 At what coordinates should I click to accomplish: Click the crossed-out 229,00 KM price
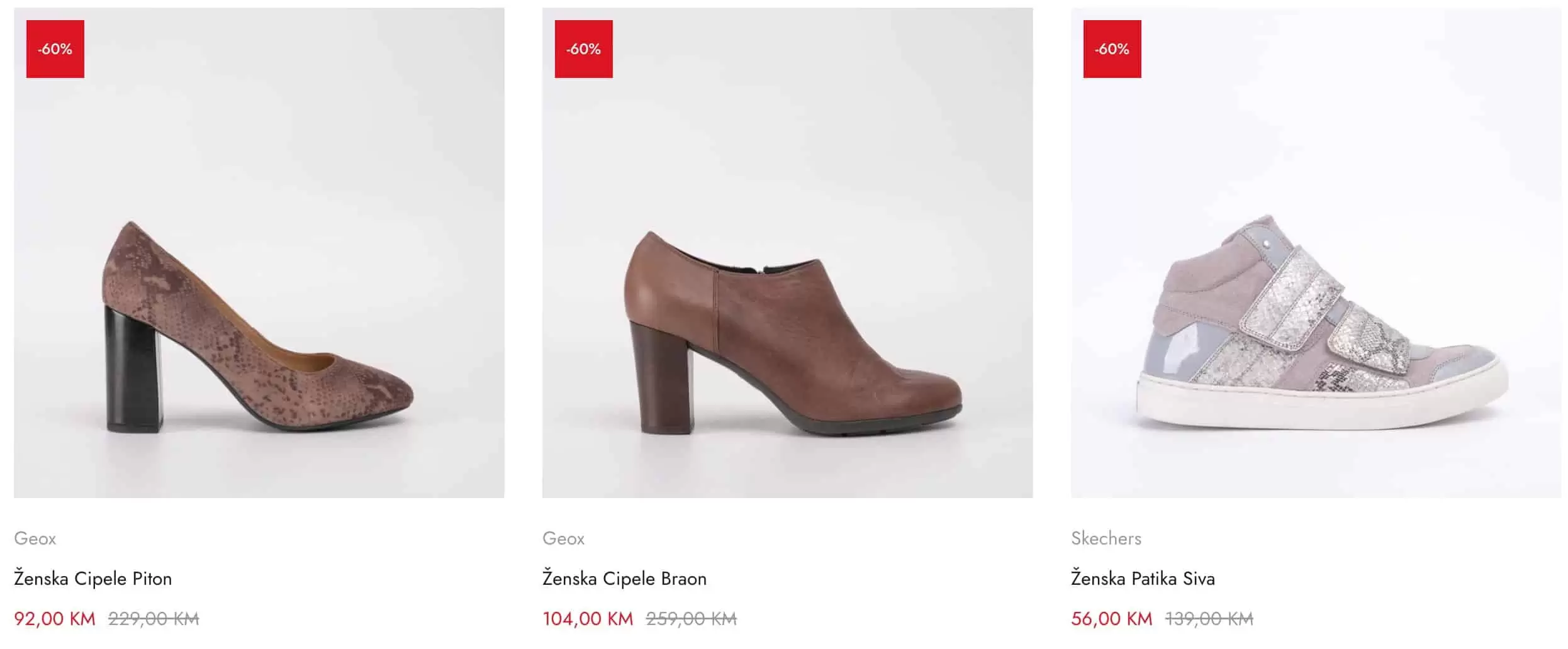tap(154, 619)
